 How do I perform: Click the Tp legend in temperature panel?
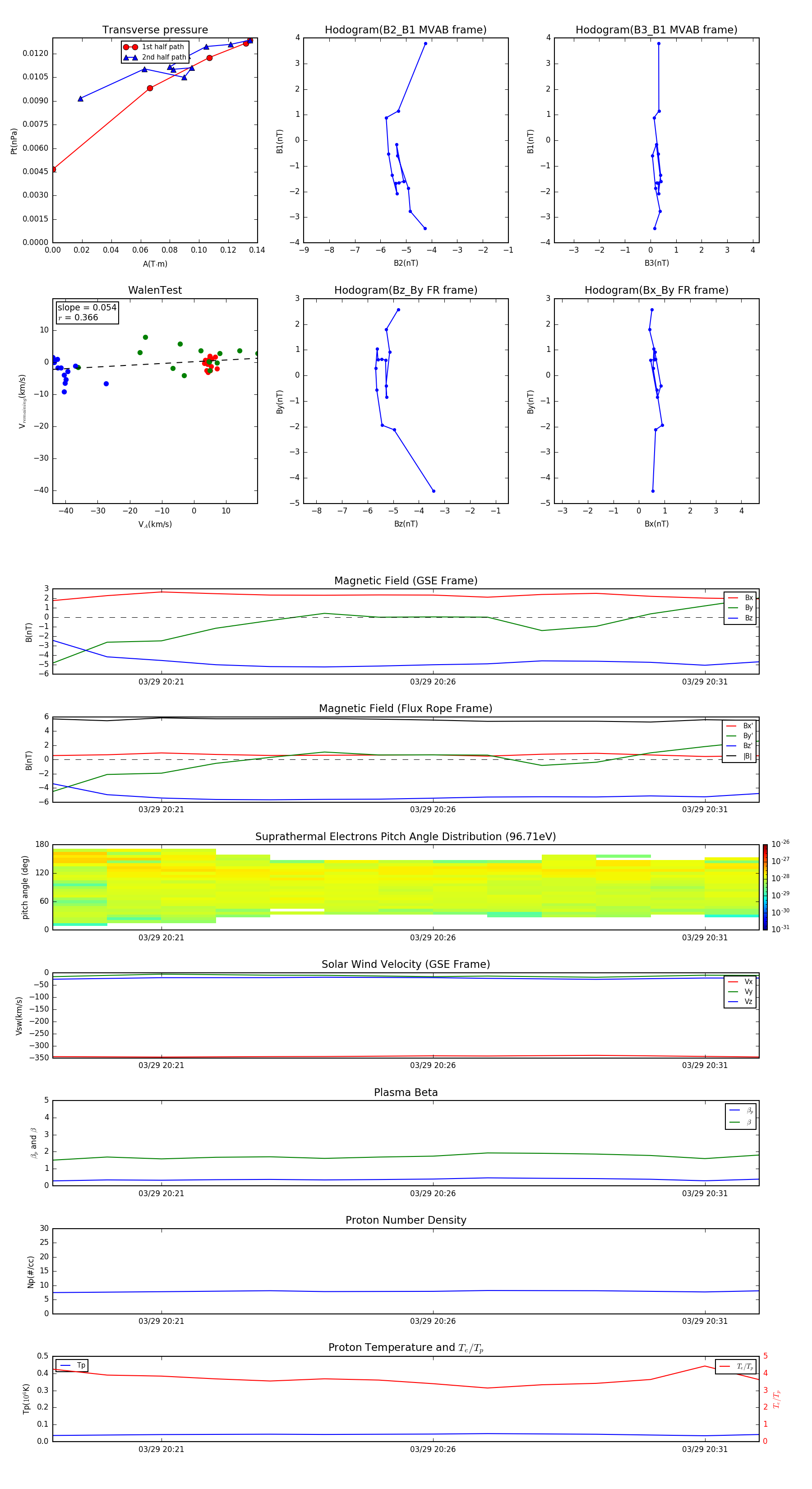72,1365
